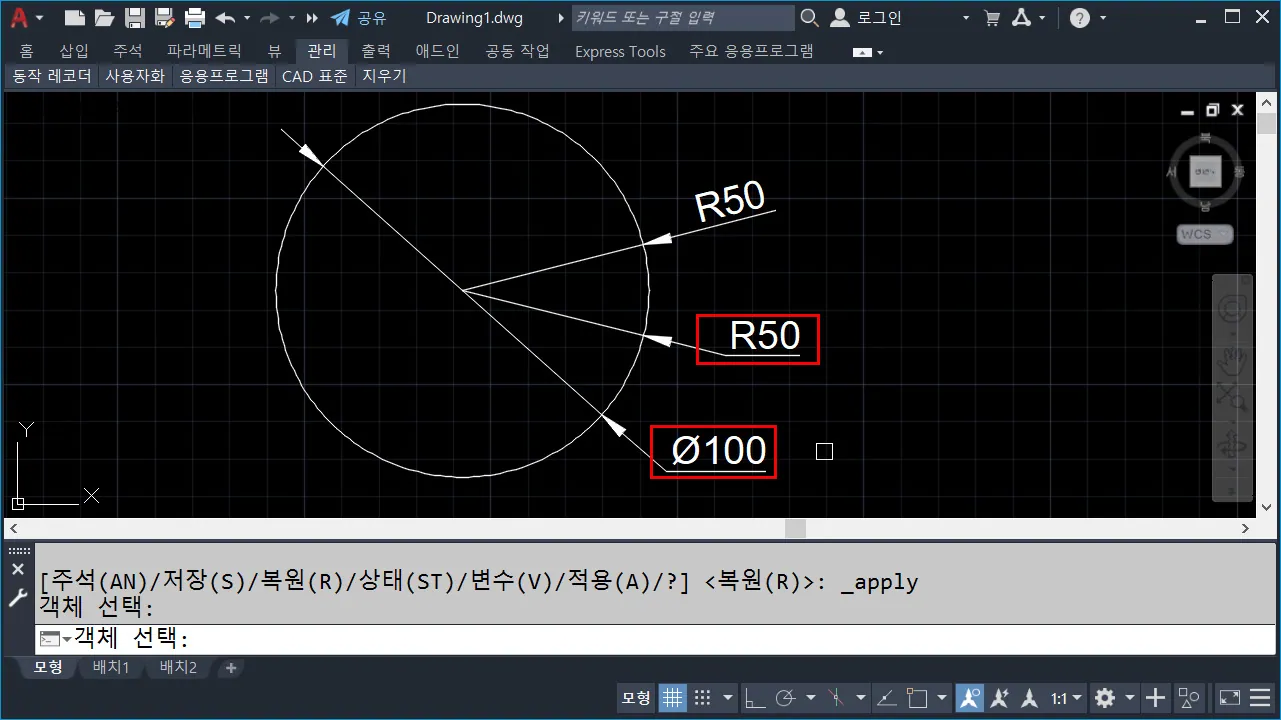Click the 로그인 sign-in button
The image size is (1281, 720).
[x=866, y=17]
